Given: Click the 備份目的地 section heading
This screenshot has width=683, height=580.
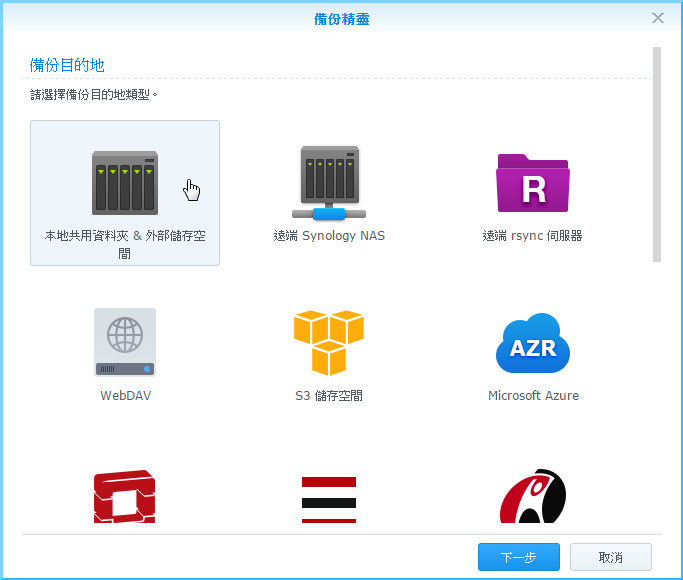Looking at the screenshot, I should tap(67, 65).
